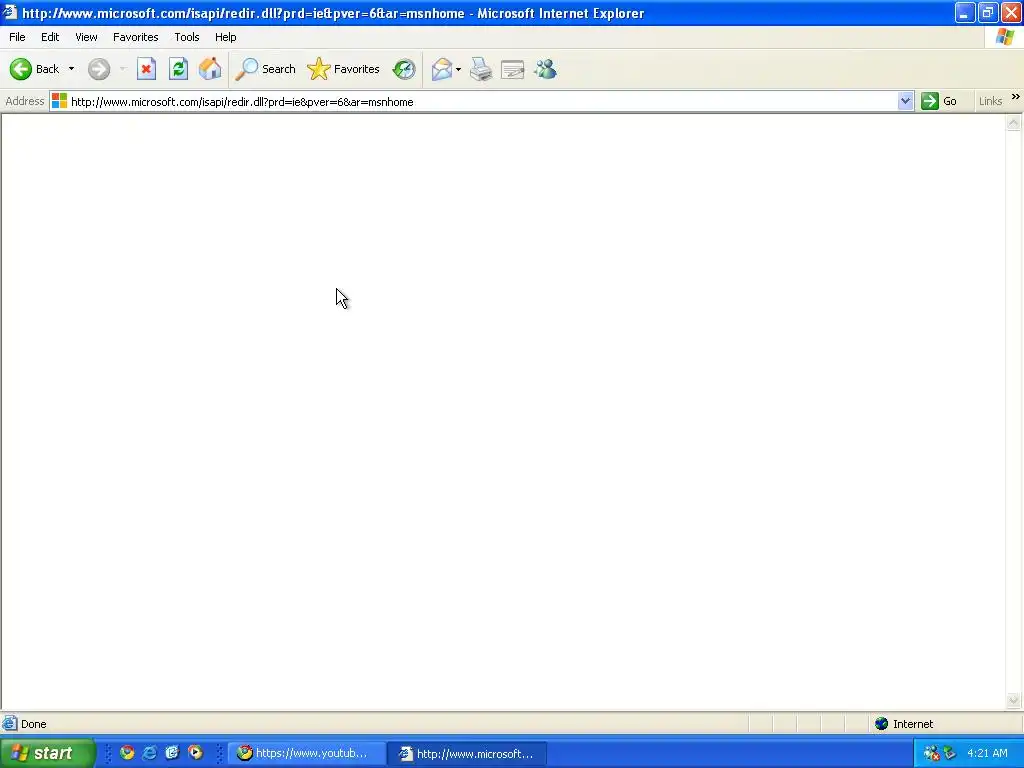
Task: Open the Forward history dropdown arrow
Action: point(122,69)
